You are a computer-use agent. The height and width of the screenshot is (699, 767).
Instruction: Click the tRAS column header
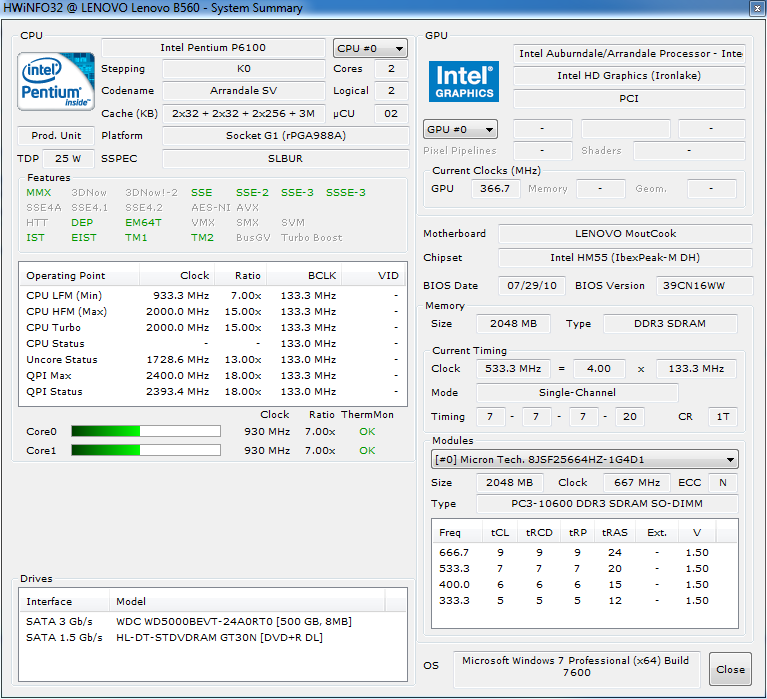[x=615, y=532]
